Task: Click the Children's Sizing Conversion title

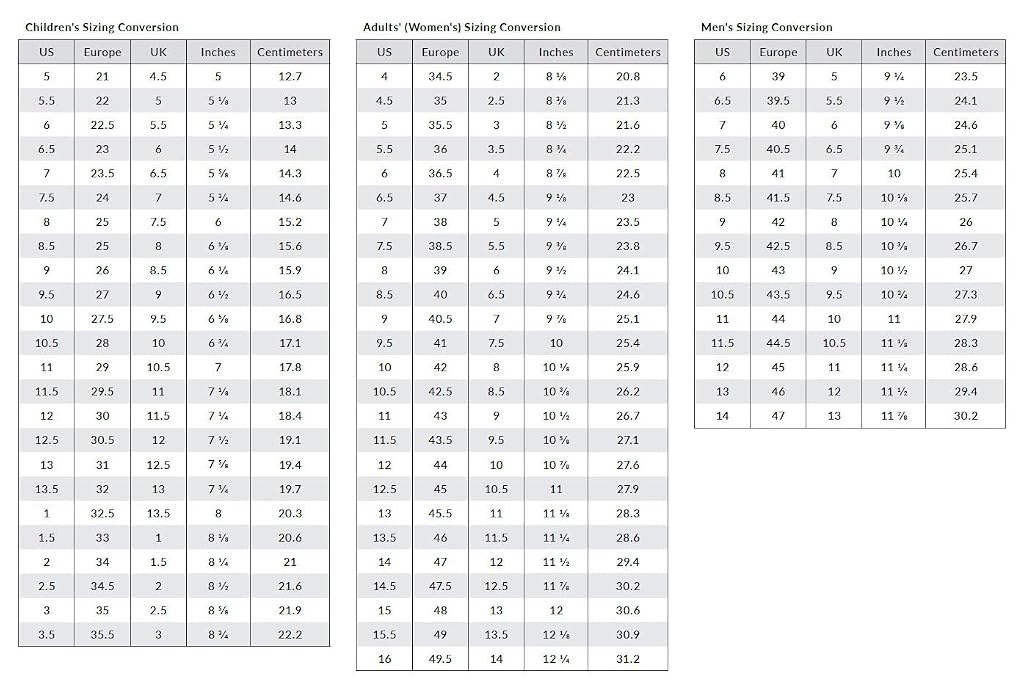Action: 102,27
